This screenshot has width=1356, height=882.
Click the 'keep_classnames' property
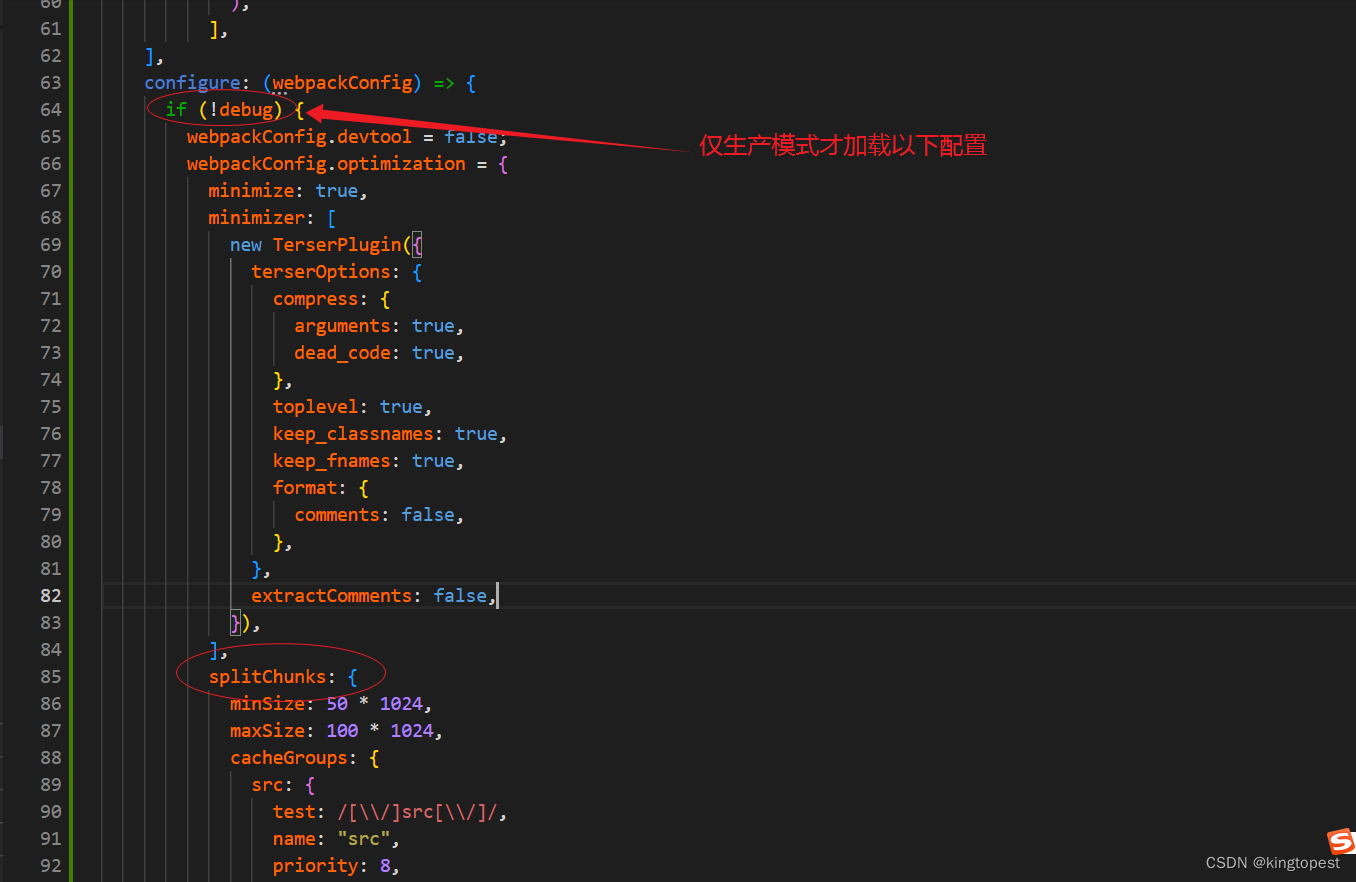353,433
